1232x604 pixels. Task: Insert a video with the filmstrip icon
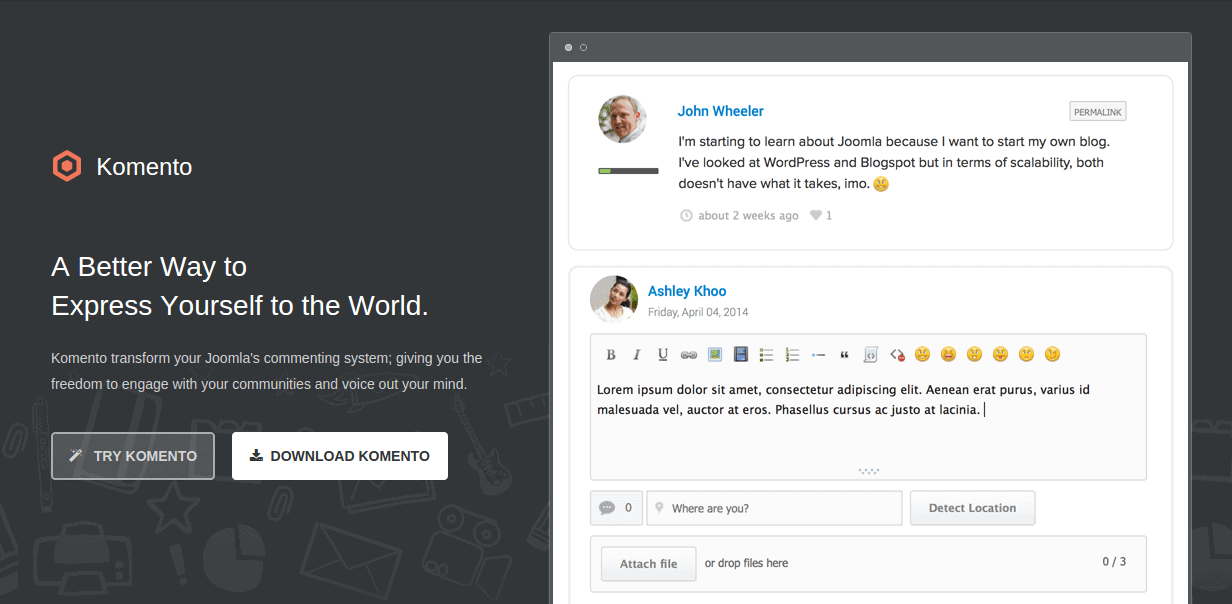(741, 354)
